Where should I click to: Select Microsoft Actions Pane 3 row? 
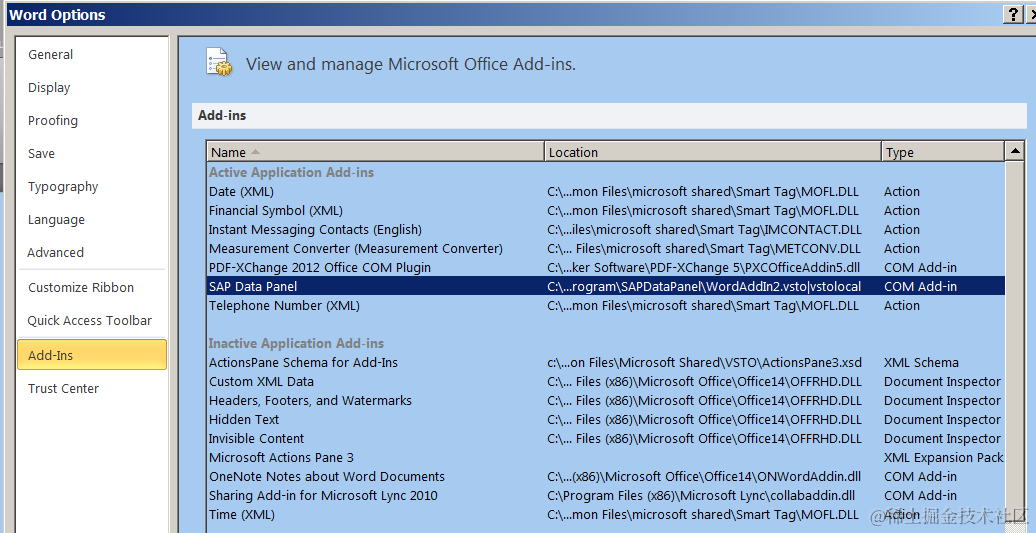point(606,458)
